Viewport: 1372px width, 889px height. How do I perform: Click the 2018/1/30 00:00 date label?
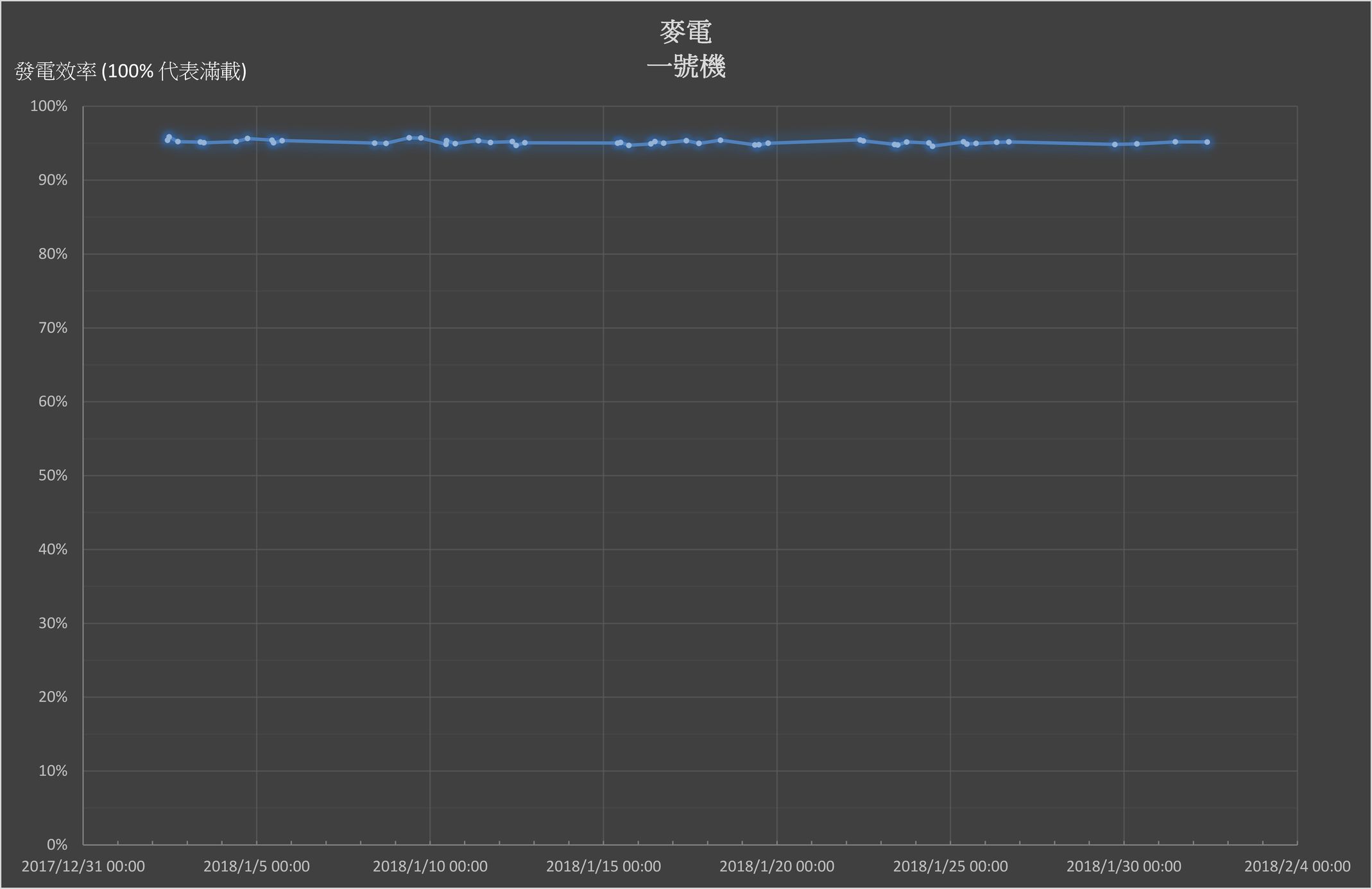click(x=1124, y=867)
